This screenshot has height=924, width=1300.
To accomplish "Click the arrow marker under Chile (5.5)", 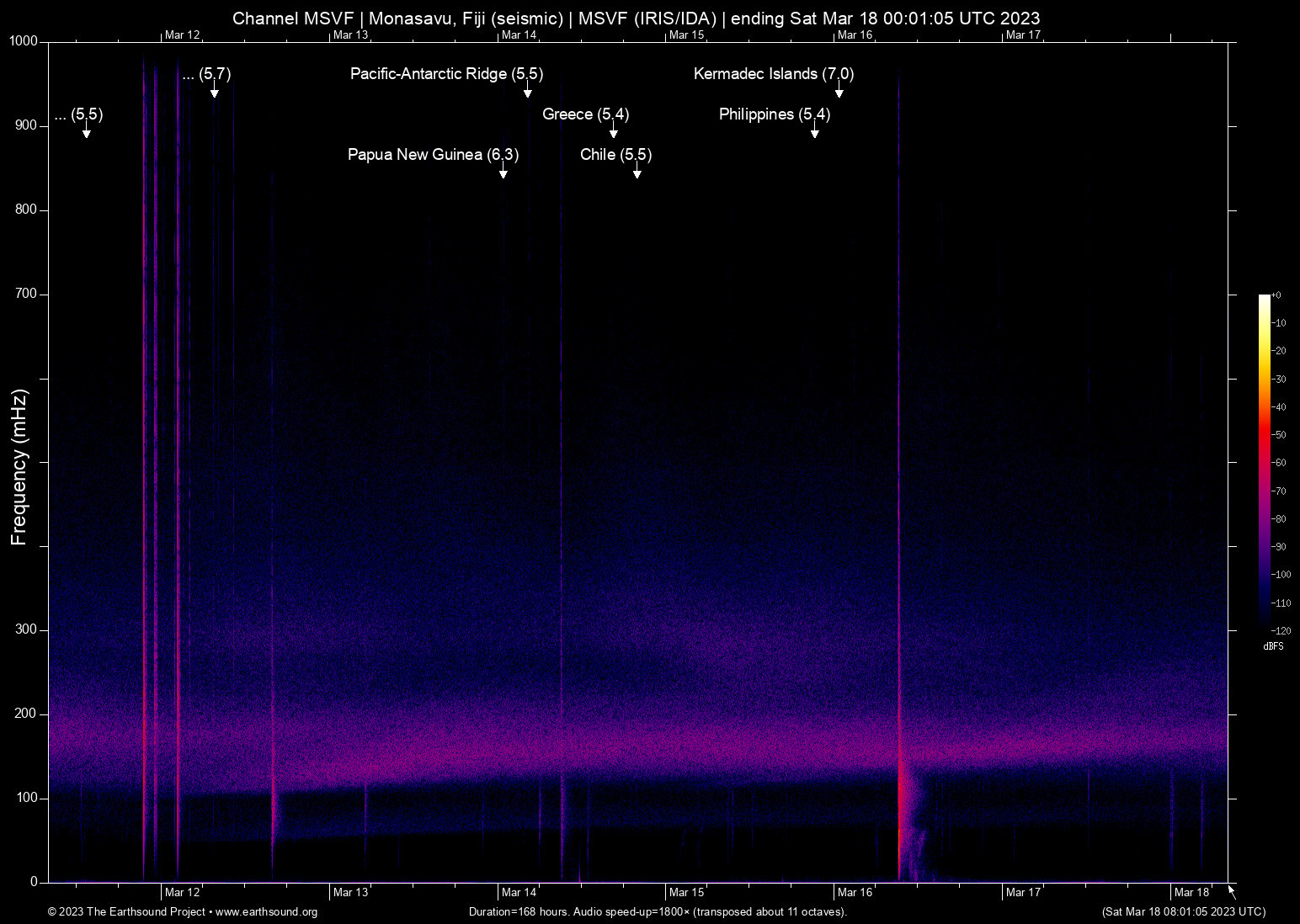I will (637, 172).
